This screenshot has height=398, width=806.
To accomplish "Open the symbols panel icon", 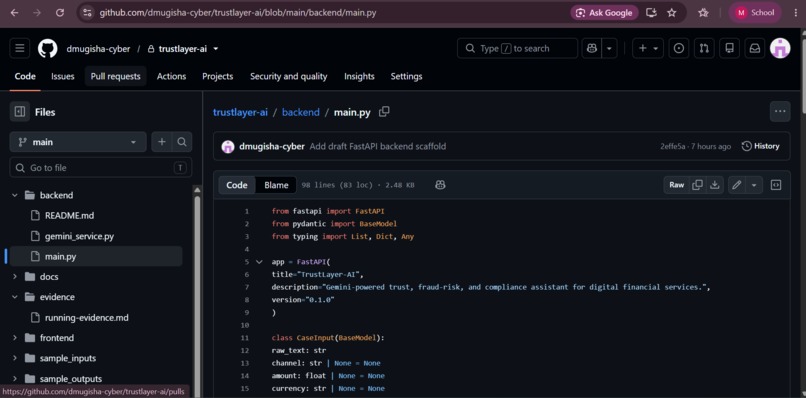I will pyautogui.click(x=776, y=185).
